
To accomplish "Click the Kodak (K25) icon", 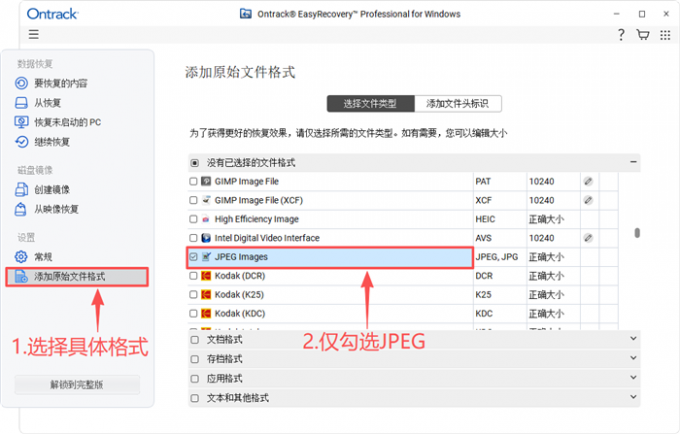I will [206, 294].
